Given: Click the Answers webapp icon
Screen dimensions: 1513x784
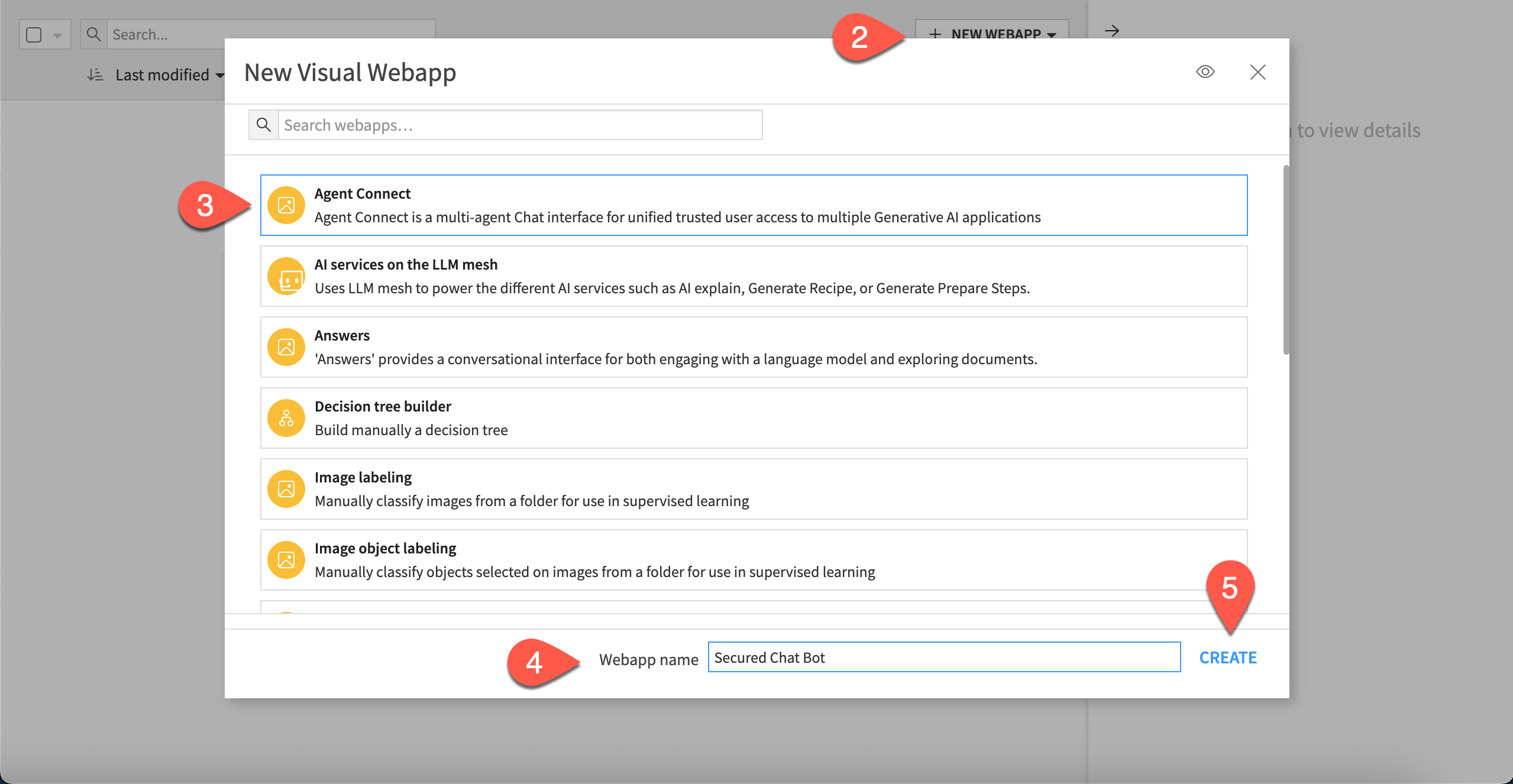Looking at the screenshot, I should tap(286, 347).
